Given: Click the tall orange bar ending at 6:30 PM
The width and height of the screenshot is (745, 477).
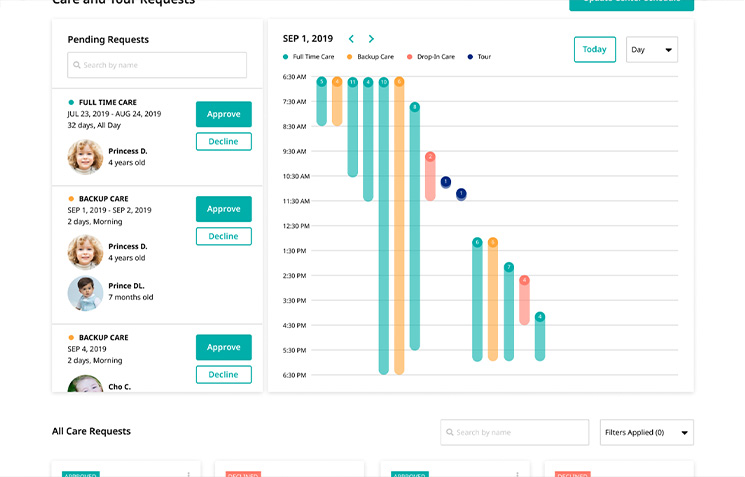Looking at the screenshot, I should [x=399, y=226].
